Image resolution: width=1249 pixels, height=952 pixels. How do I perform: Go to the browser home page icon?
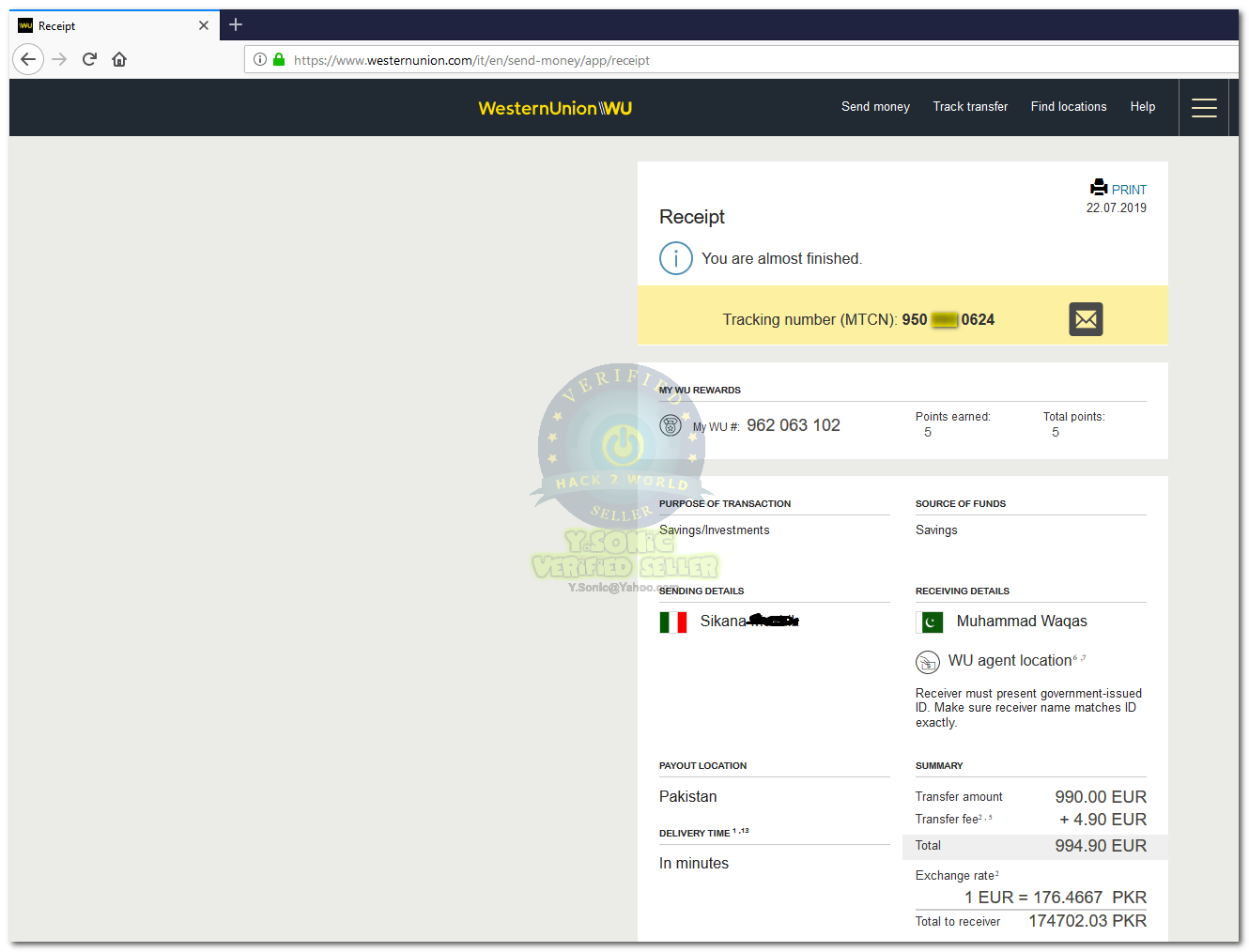[x=119, y=59]
